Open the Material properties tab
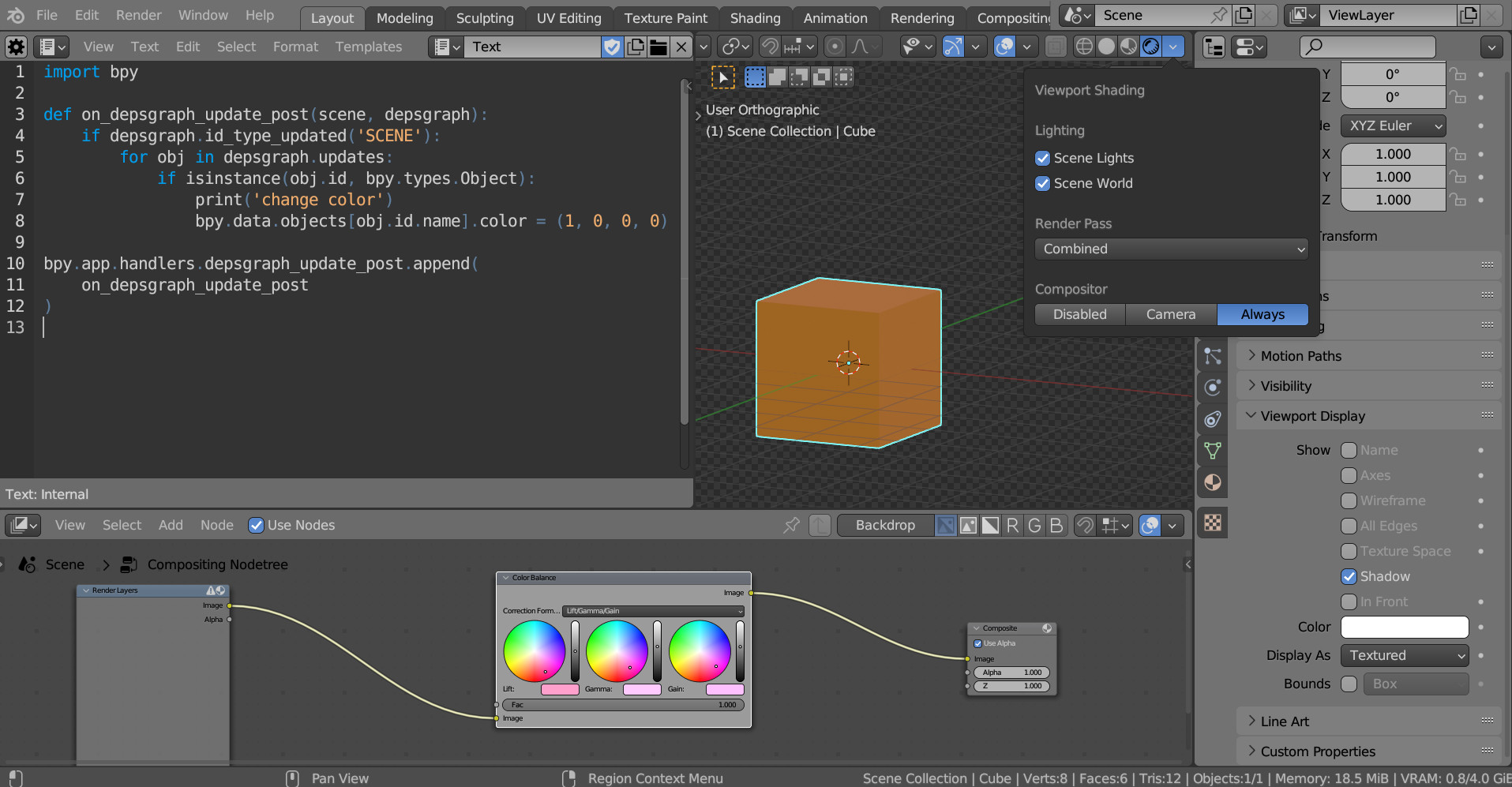Viewport: 1512px width, 787px height. 1213,482
